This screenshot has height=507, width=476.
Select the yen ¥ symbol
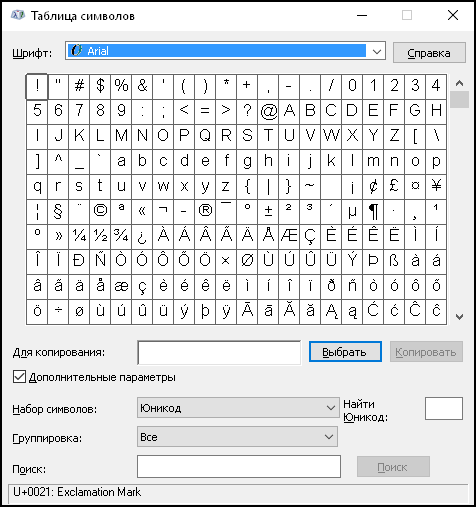click(436, 187)
